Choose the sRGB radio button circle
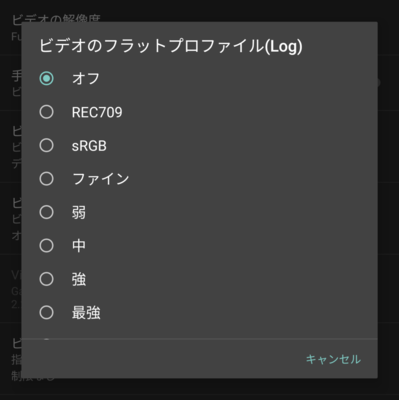Image resolution: width=399 pixels, height=400 pixels. 46,145
